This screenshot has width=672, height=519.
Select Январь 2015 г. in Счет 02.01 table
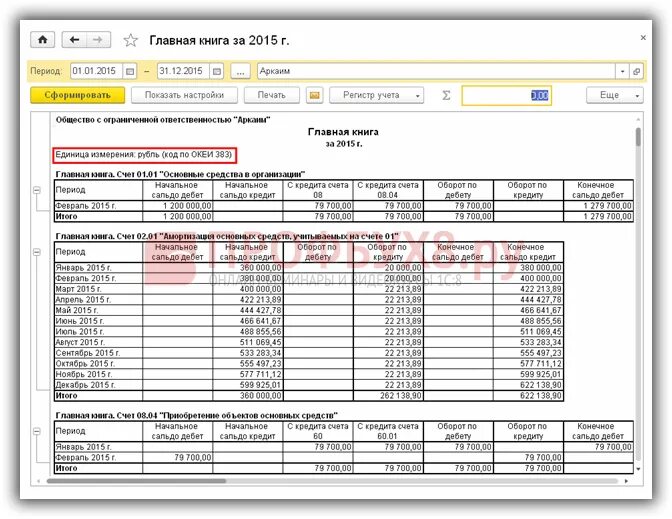98,268
